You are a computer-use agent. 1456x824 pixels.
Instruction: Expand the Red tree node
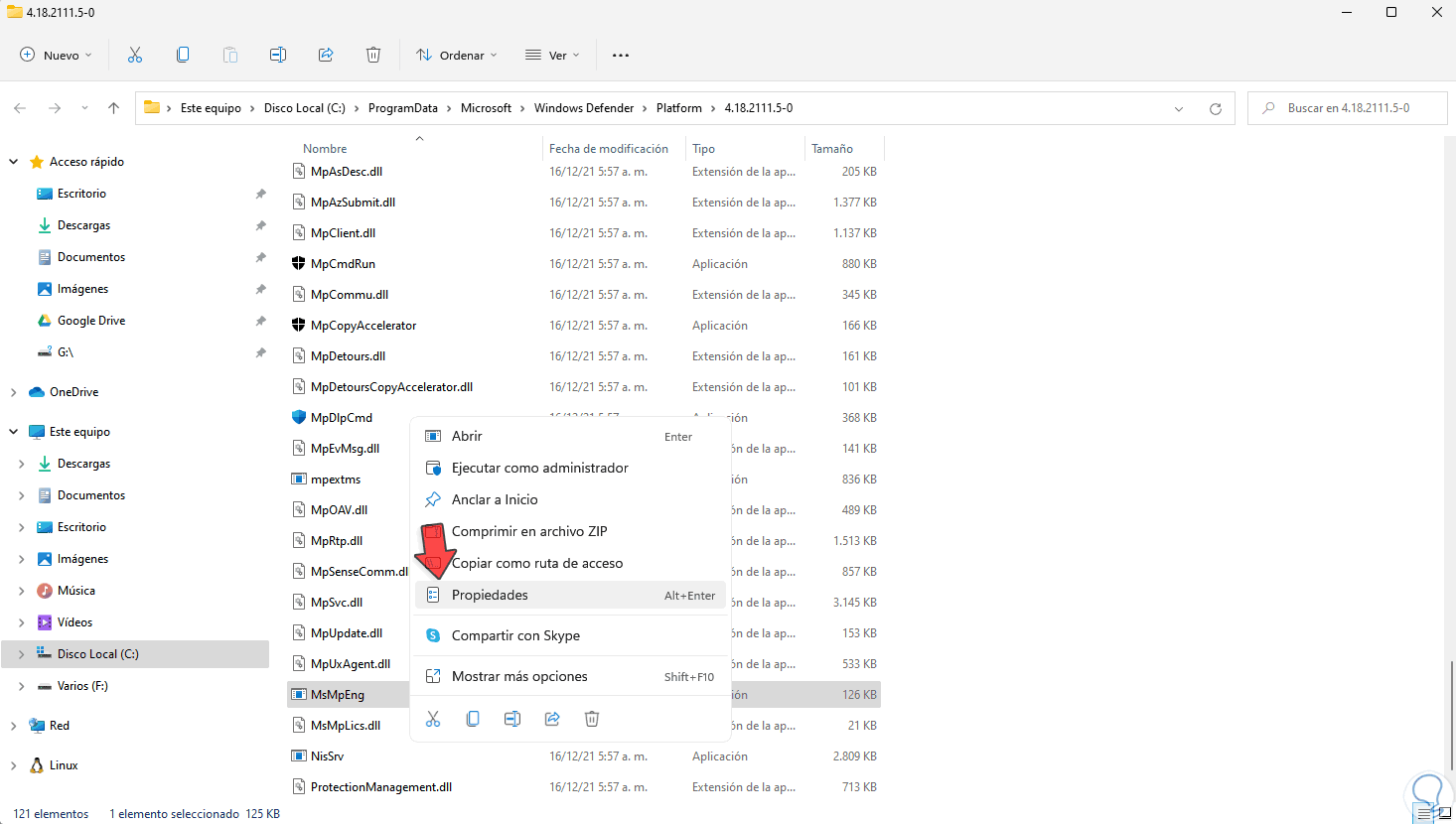[x=14, y=726]
